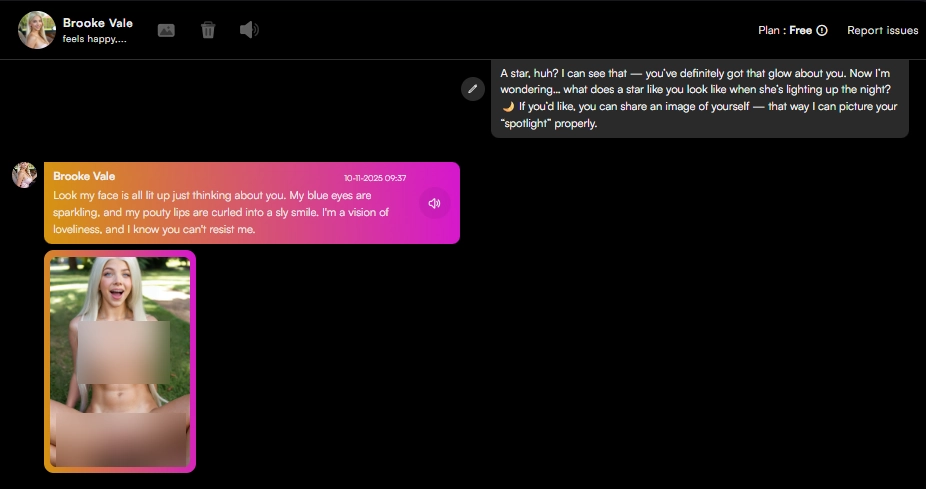926x489 pixels.
Task: Click the 10-11-2025 09:37 message timestamp
Action: click(x=375, y=178)
